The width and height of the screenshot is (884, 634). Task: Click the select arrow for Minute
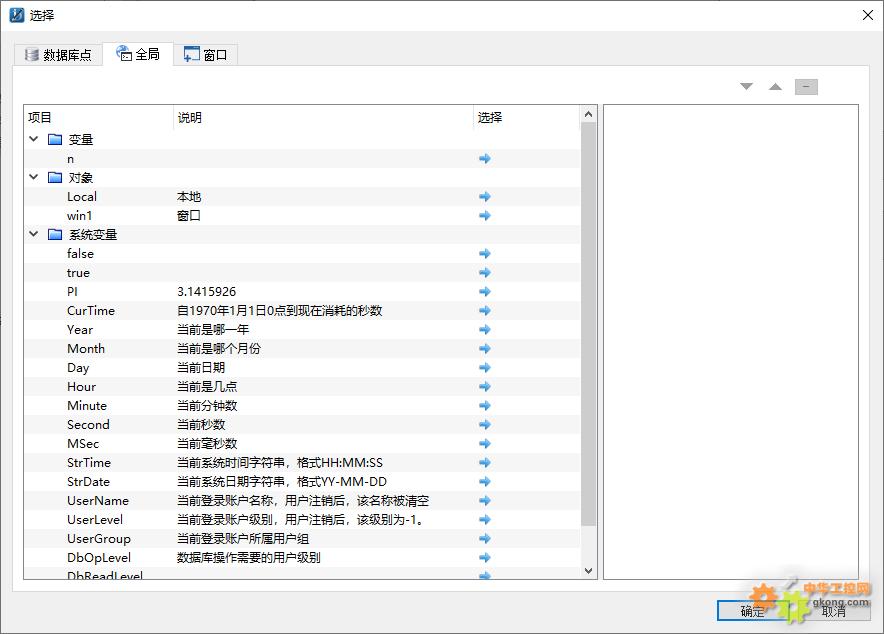[x=485, y=406]
